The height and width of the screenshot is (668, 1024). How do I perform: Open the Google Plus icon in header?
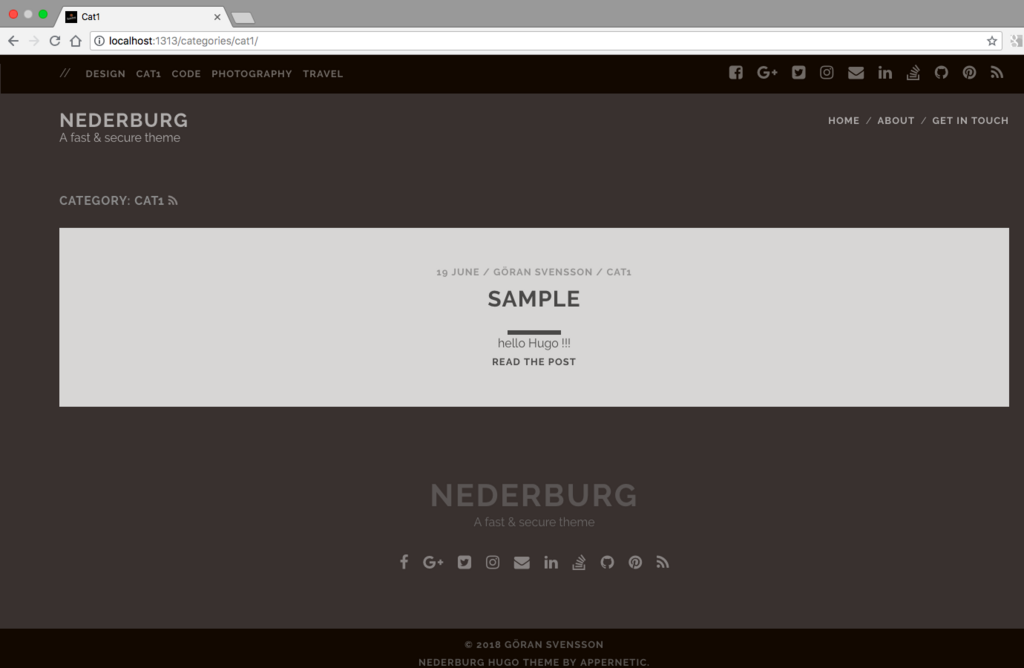[x=767, y=72]
